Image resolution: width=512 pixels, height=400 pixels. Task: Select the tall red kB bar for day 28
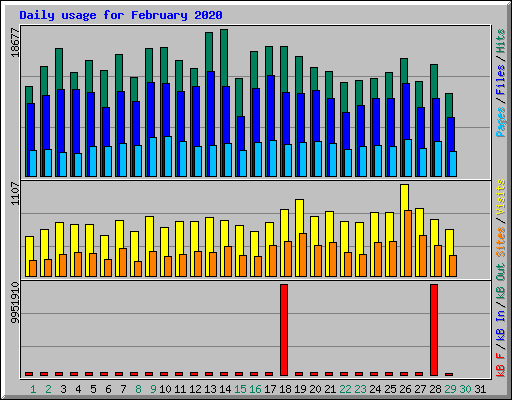(434, 330)
